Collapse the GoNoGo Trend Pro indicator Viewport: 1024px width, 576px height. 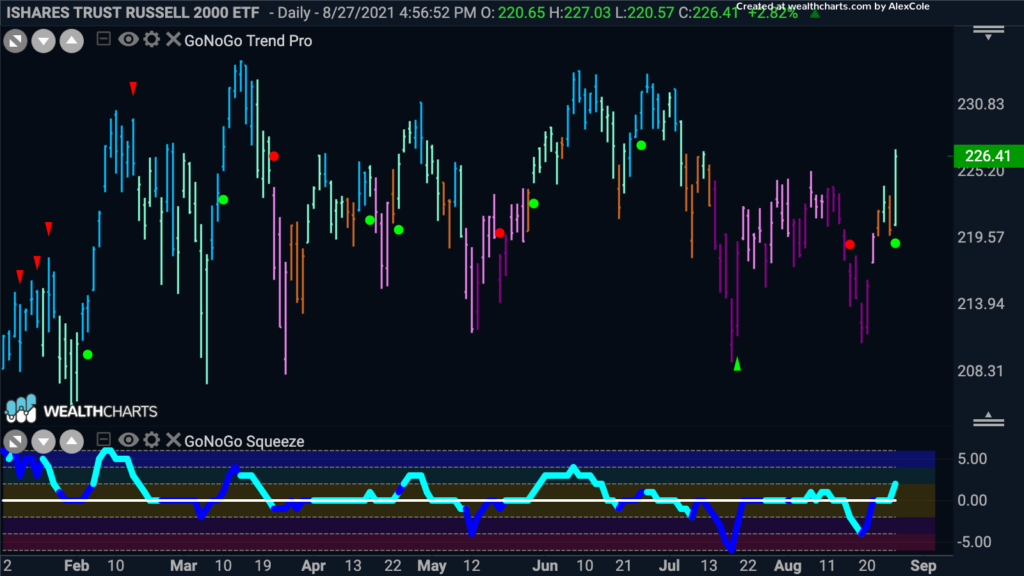click(x=103, y=39)
